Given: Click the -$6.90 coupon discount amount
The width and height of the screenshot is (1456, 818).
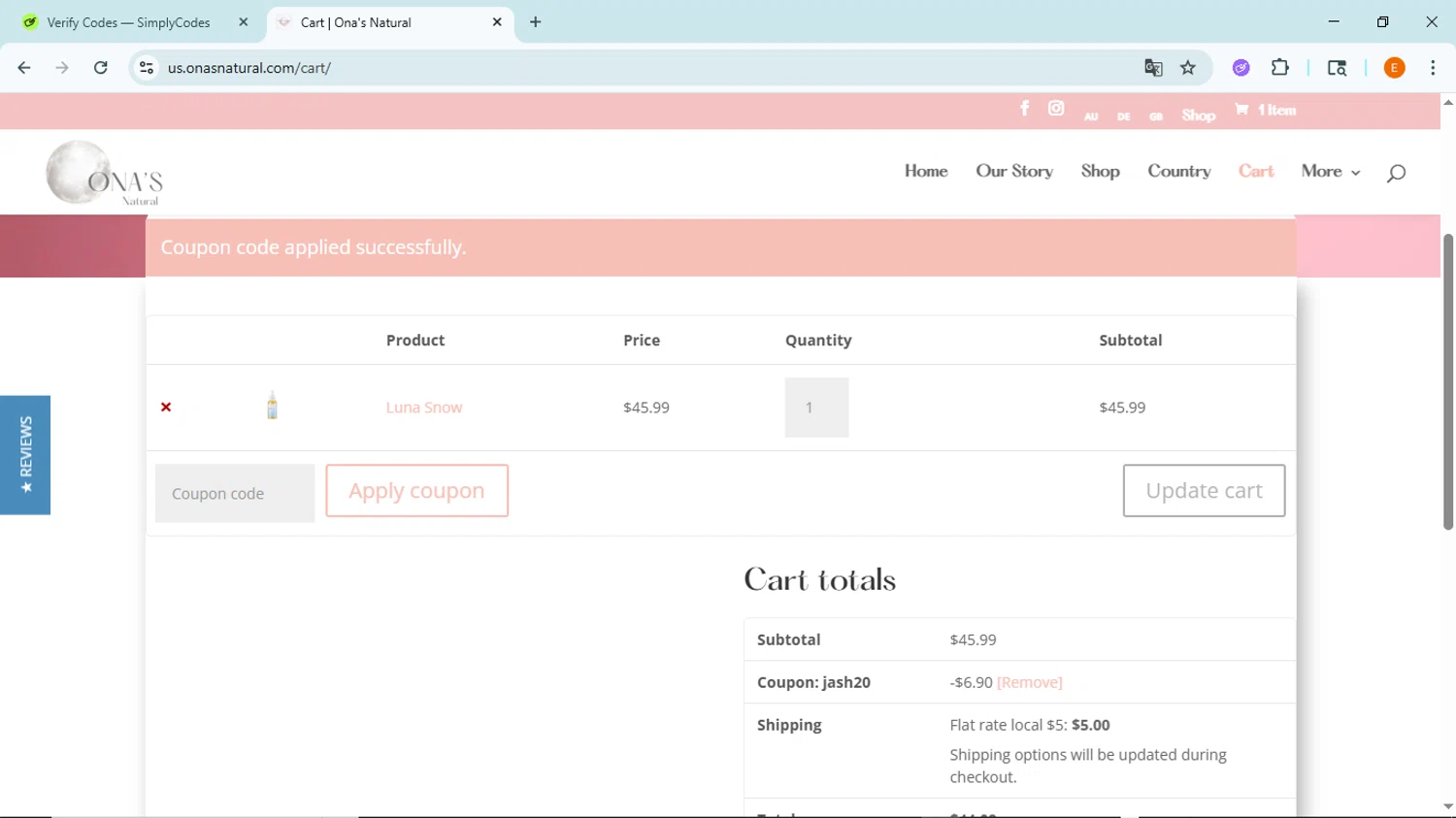Looking at the screenshot, I should (971, 682).
